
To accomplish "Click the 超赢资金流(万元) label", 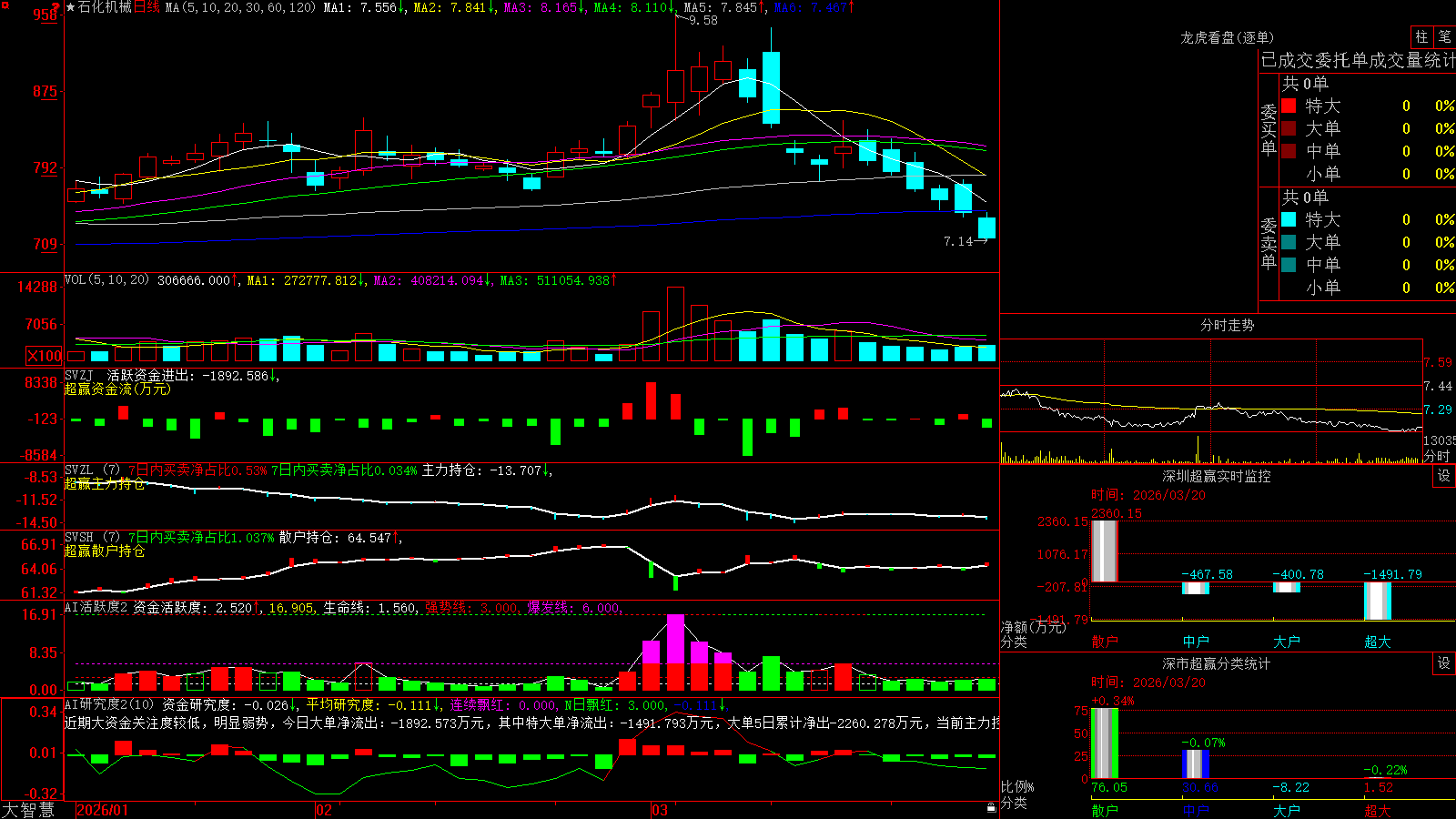I will [x=117, y=389].
